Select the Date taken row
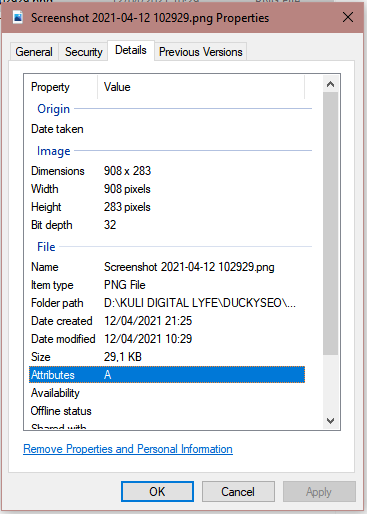 click(x=167, y=129)
